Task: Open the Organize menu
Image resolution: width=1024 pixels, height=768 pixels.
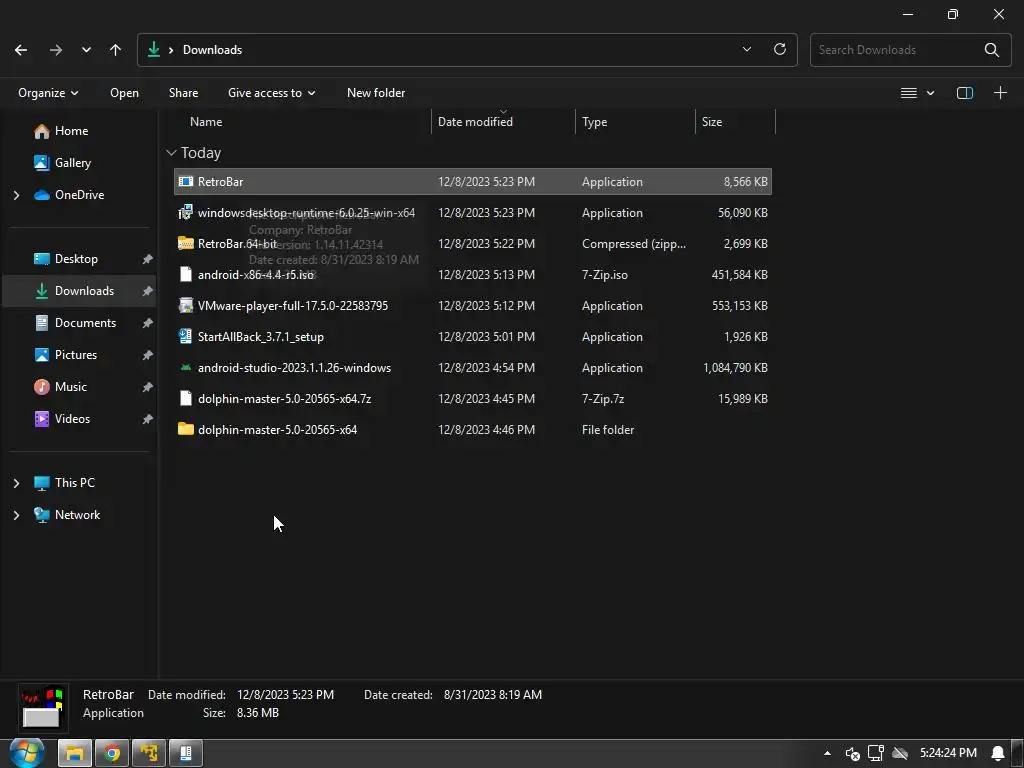Action: [48, 93]
